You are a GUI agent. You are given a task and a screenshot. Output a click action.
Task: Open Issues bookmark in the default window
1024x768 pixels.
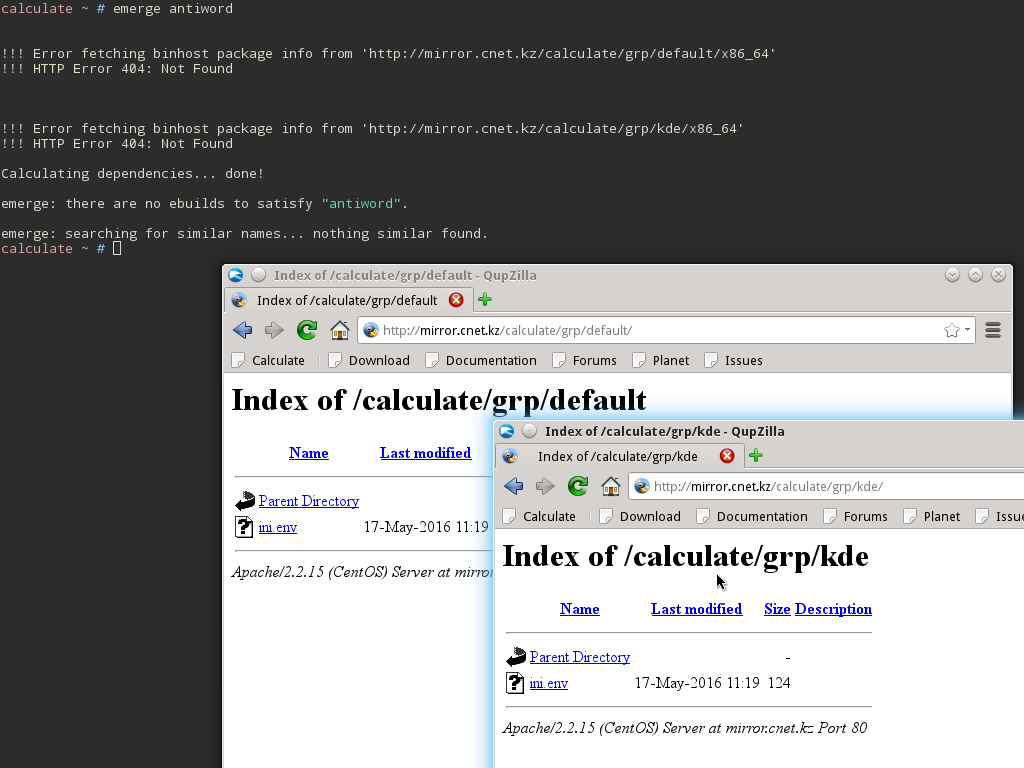click(x=733, y=360)
